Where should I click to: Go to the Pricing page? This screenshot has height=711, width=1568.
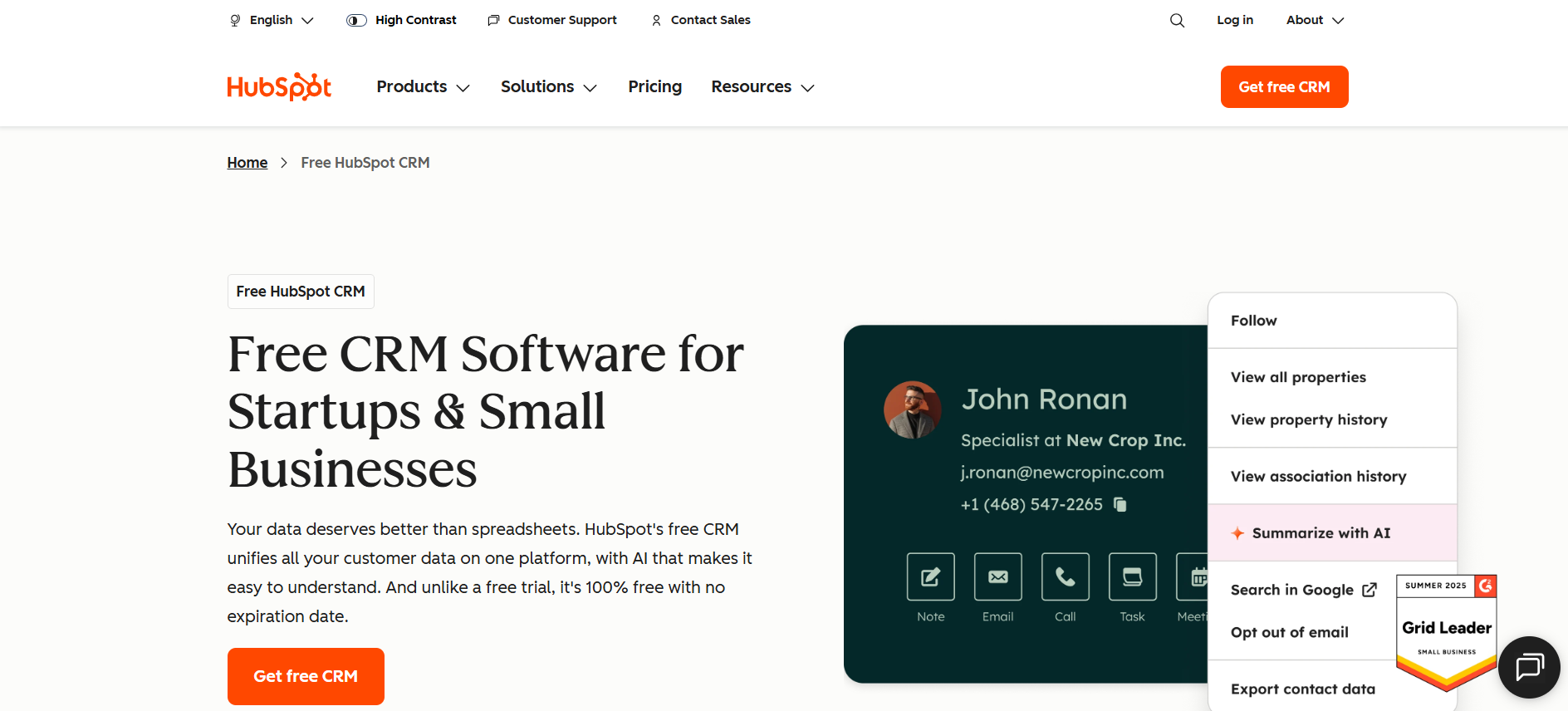(654, 86)
